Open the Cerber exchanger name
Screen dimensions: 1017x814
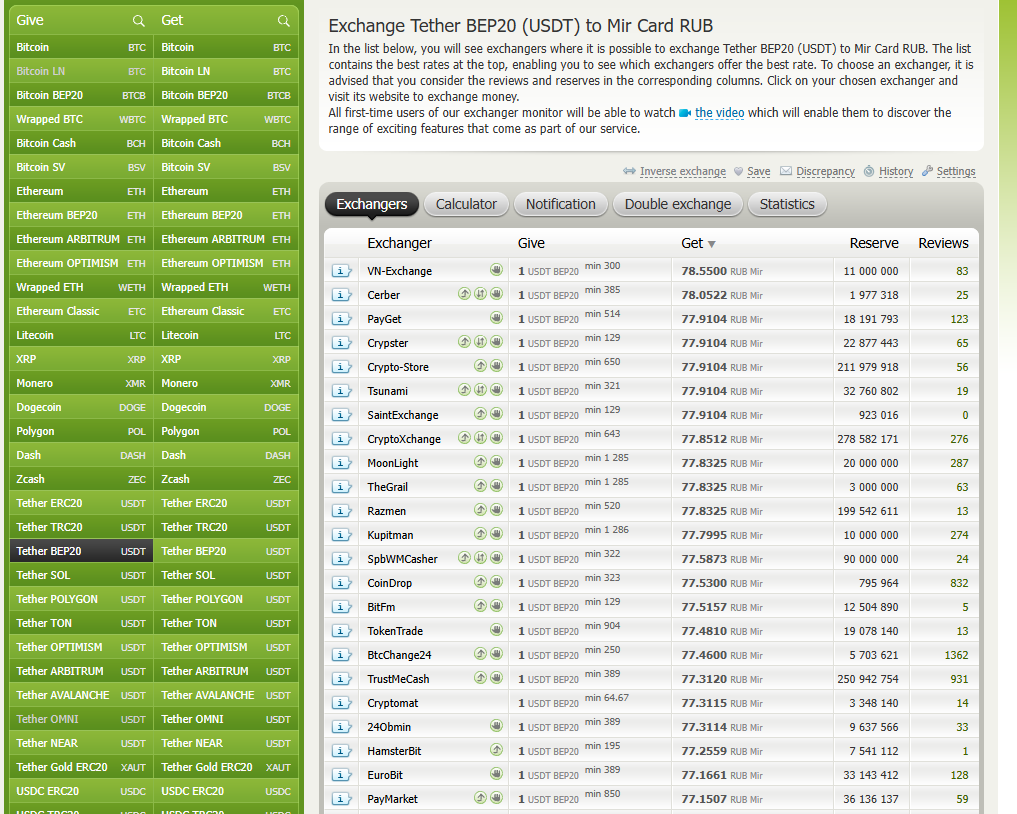tap(383, 295)
